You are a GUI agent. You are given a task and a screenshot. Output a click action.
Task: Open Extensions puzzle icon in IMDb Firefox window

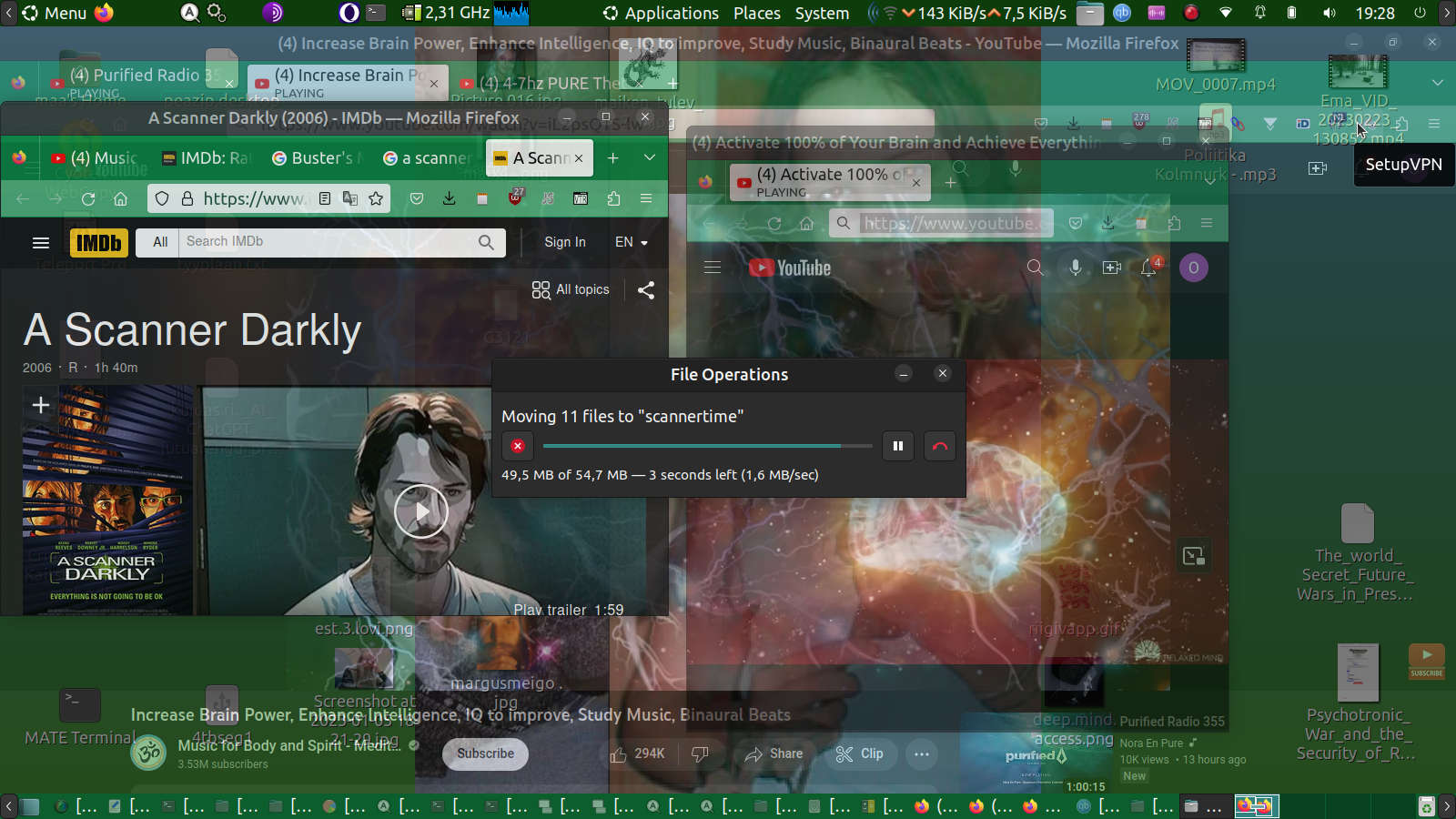pos(613,198)
